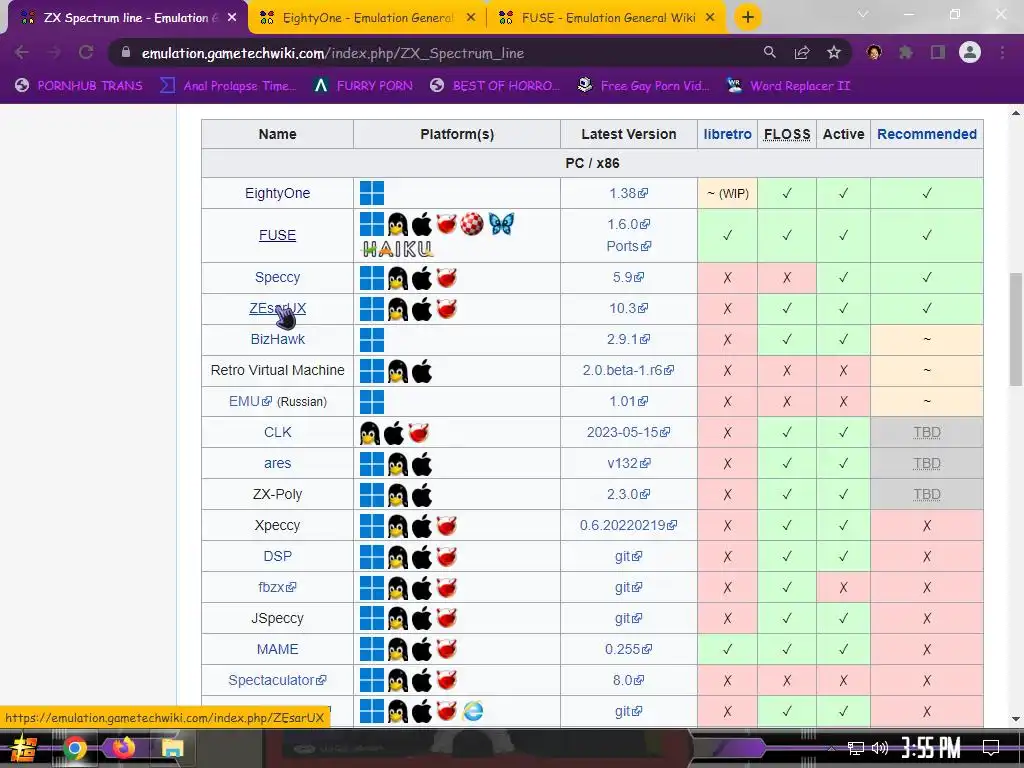This screenshot has height=768, width=1024.
Task: Close the ZX Spectrum line tab
Action: (232, 18)
